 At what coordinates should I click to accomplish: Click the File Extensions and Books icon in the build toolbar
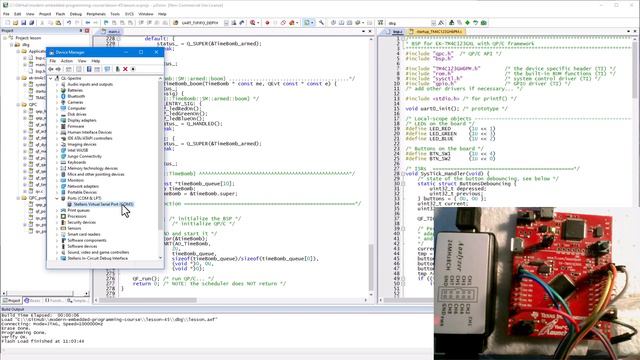click(451, 23)
